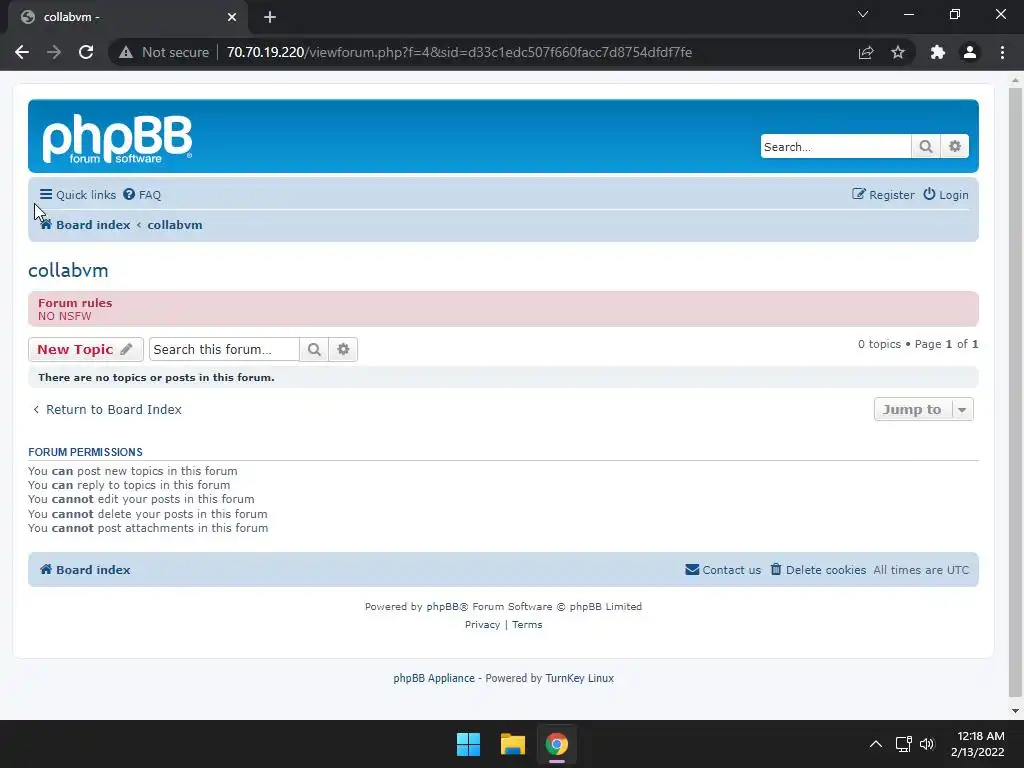Click the phpBB forum software logo
1024x768 pixels.
117,138
